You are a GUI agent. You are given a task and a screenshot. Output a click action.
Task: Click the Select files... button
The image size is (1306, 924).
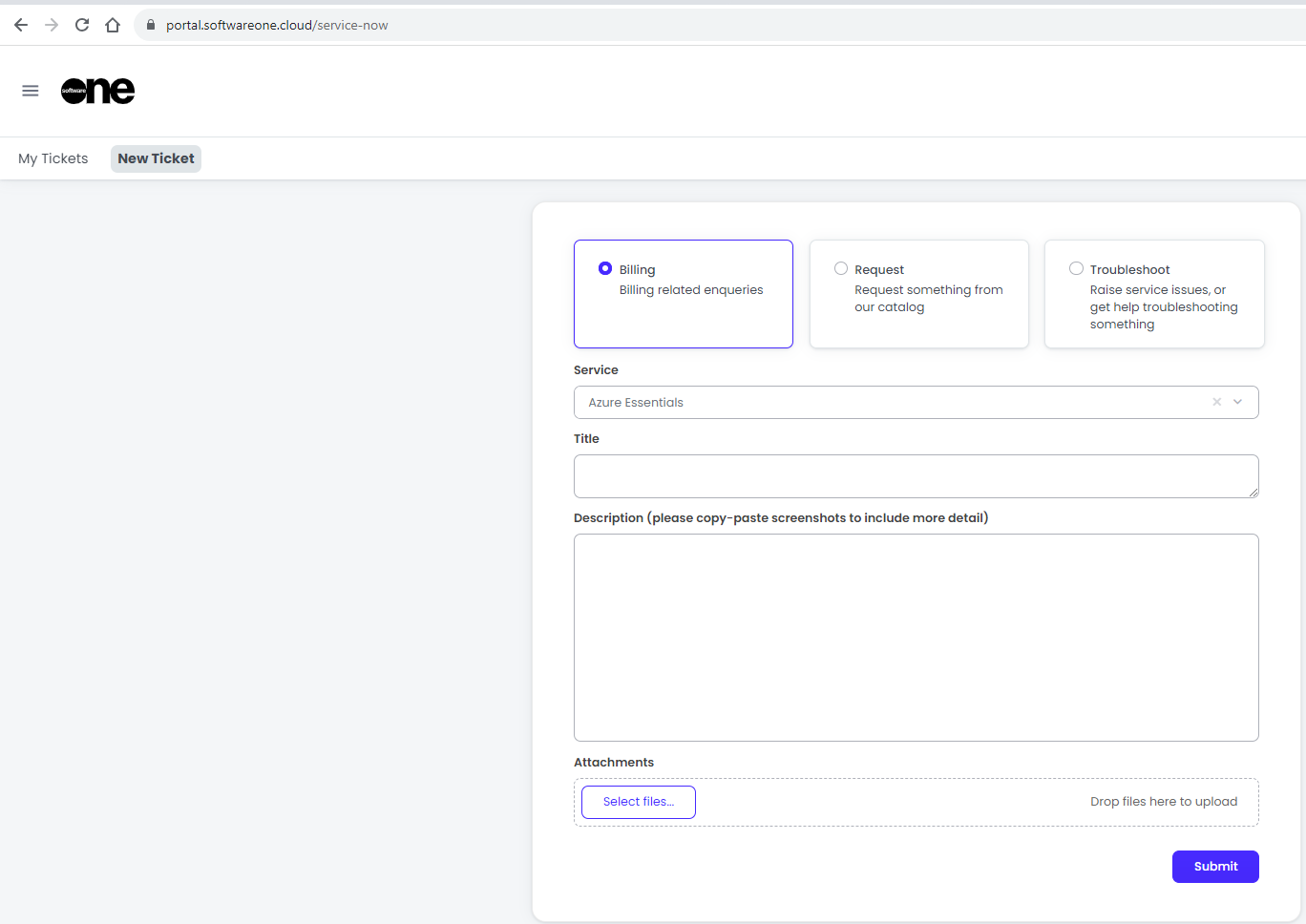(x=639, y=802)
